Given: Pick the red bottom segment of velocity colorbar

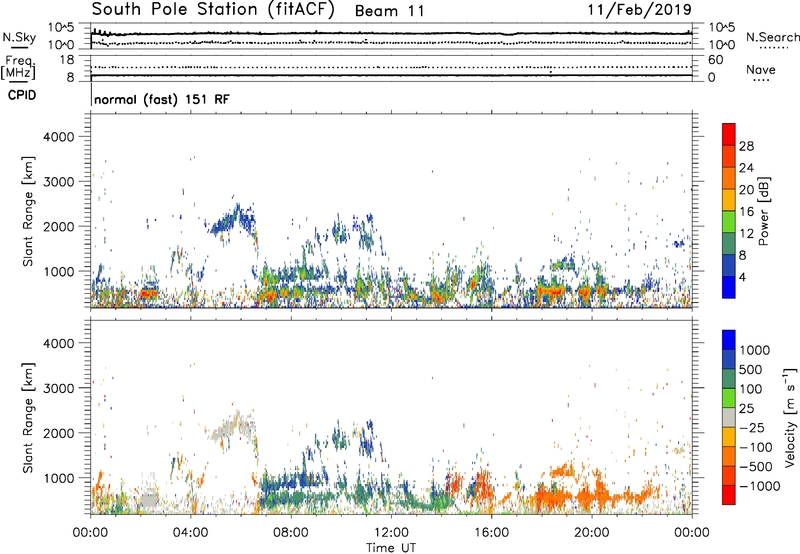Looking at the screenshot, I should click(x=729, y=495).
